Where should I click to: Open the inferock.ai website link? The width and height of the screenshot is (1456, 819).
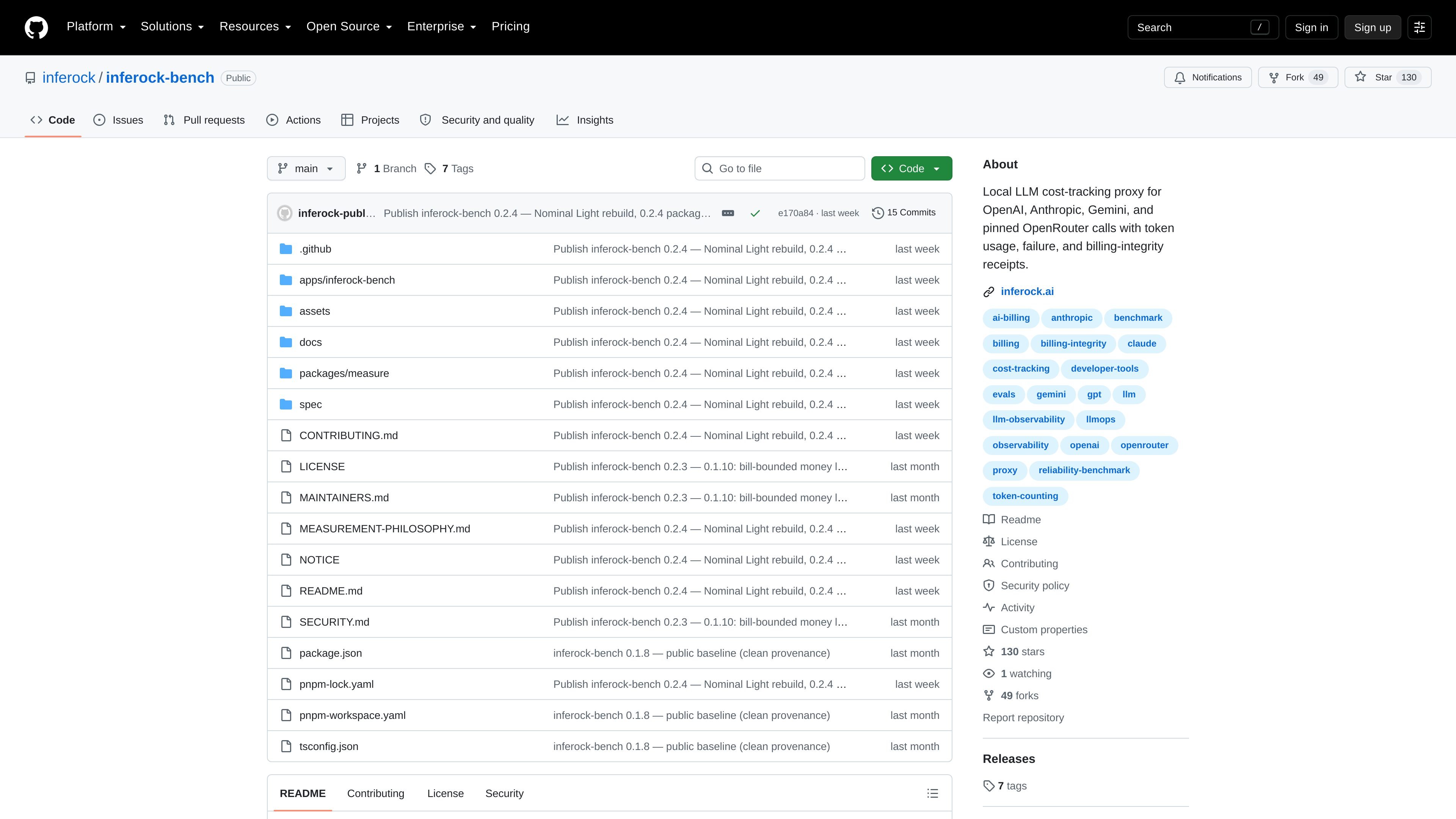(x=1027, y=292)
